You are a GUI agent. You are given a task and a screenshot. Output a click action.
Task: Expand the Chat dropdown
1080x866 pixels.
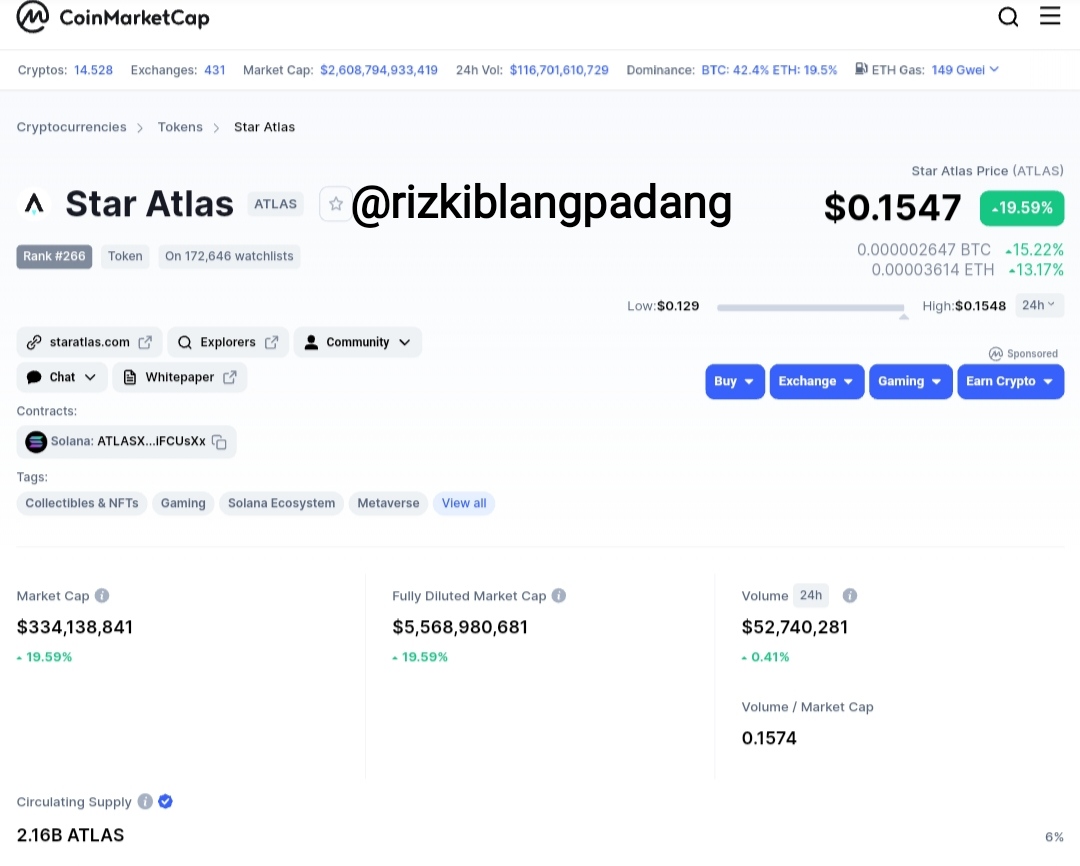pos(62,377)
